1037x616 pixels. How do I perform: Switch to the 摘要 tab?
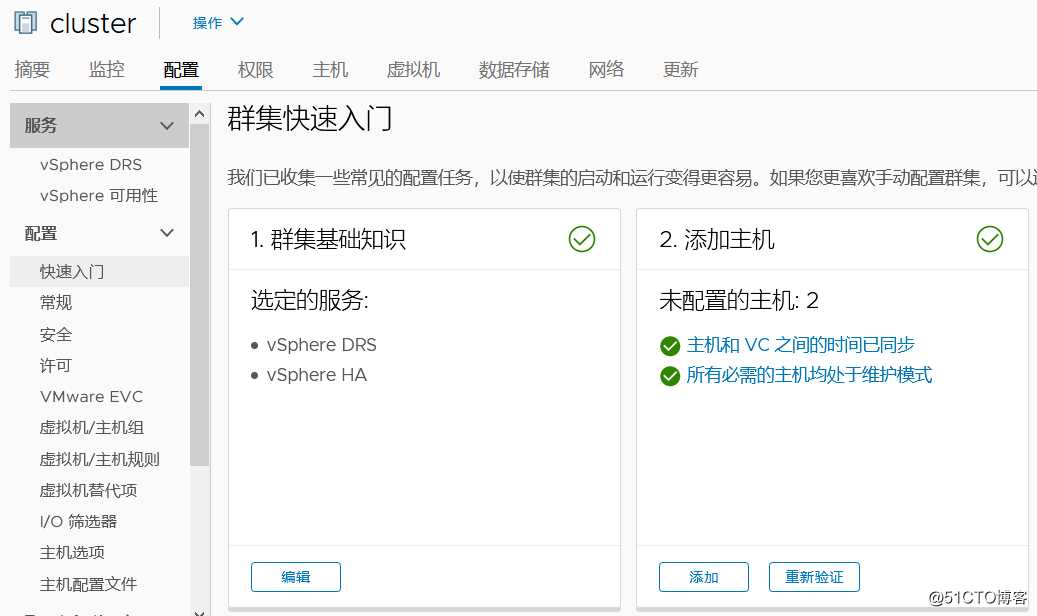(32, 69)
